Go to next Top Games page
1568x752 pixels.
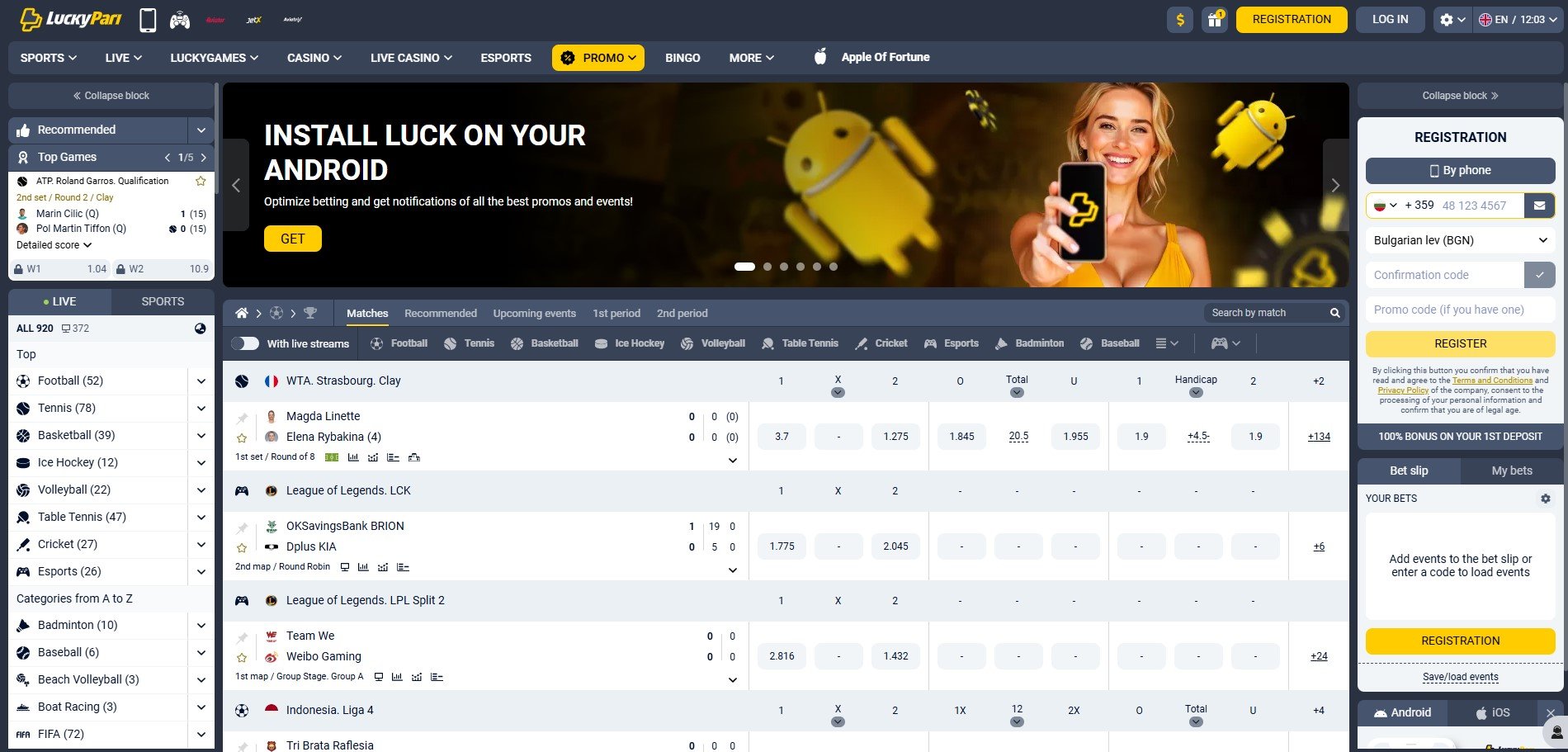click(x=204, y=157)
